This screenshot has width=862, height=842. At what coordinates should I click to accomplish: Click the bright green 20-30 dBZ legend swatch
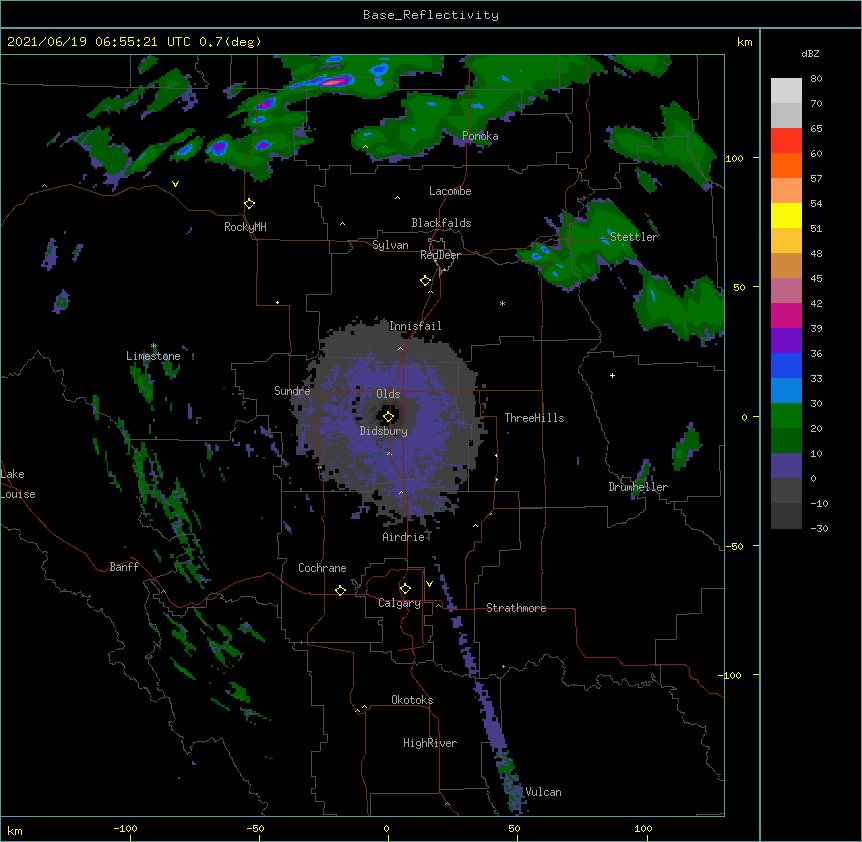point(786,416)
